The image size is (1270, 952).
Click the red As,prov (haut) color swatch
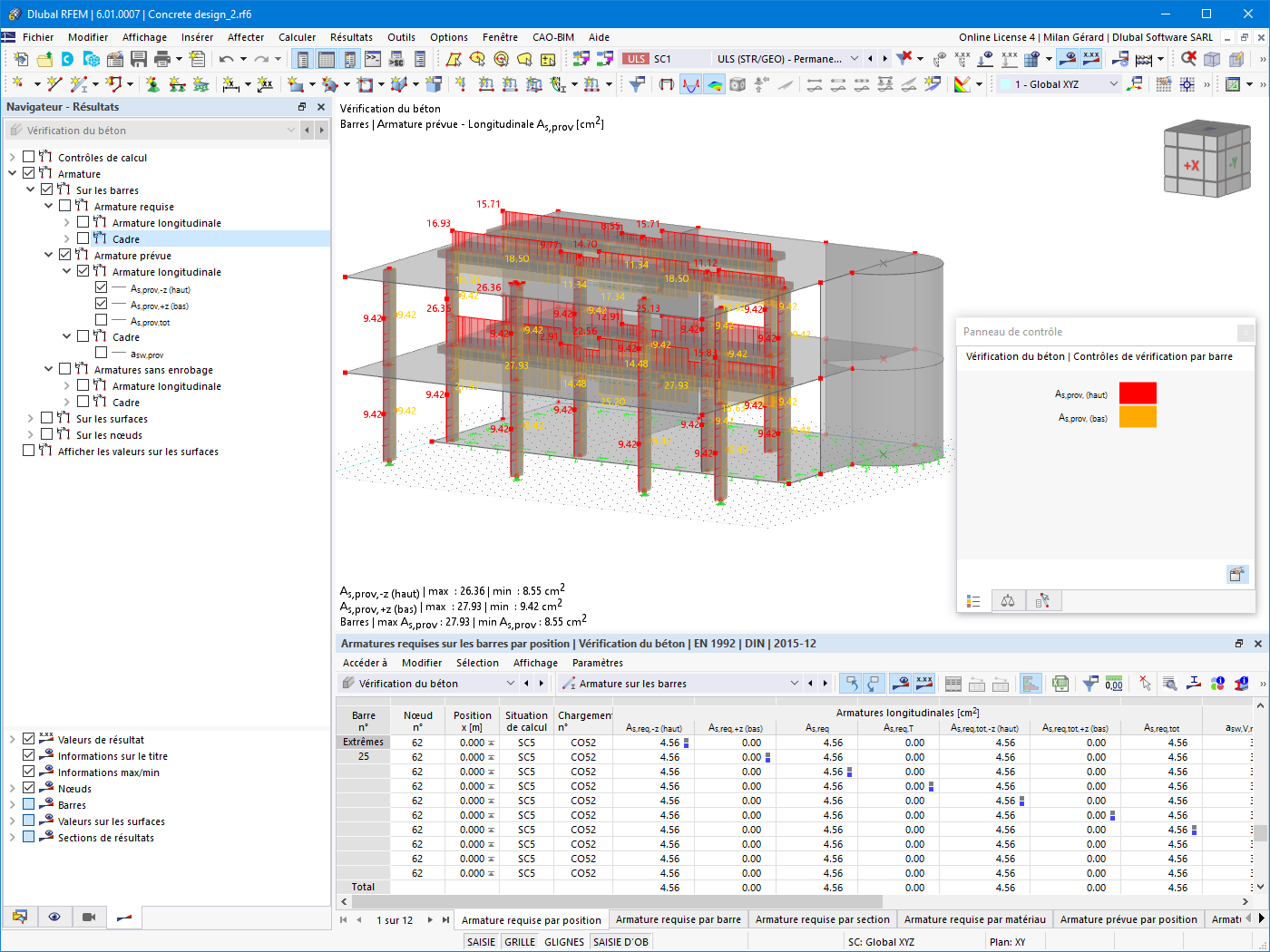[x=1138, y=393]
